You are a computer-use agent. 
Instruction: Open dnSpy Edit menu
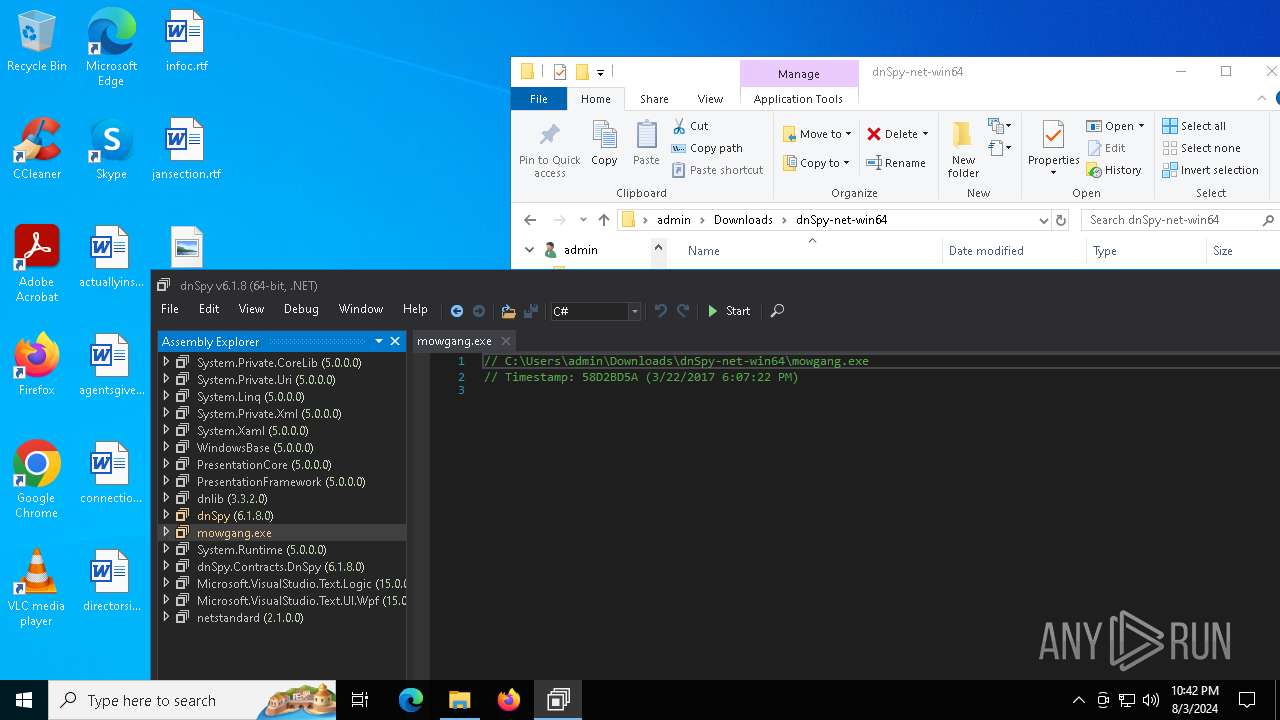(x=209, y=309)
